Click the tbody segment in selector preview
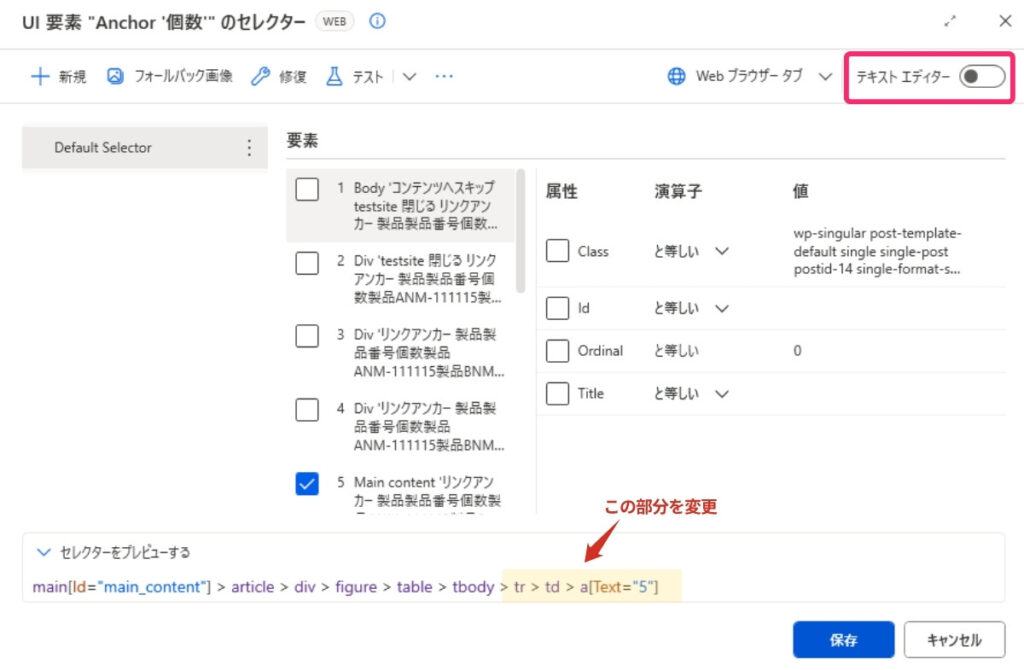The image size is (1024, 670). (473, 586)
